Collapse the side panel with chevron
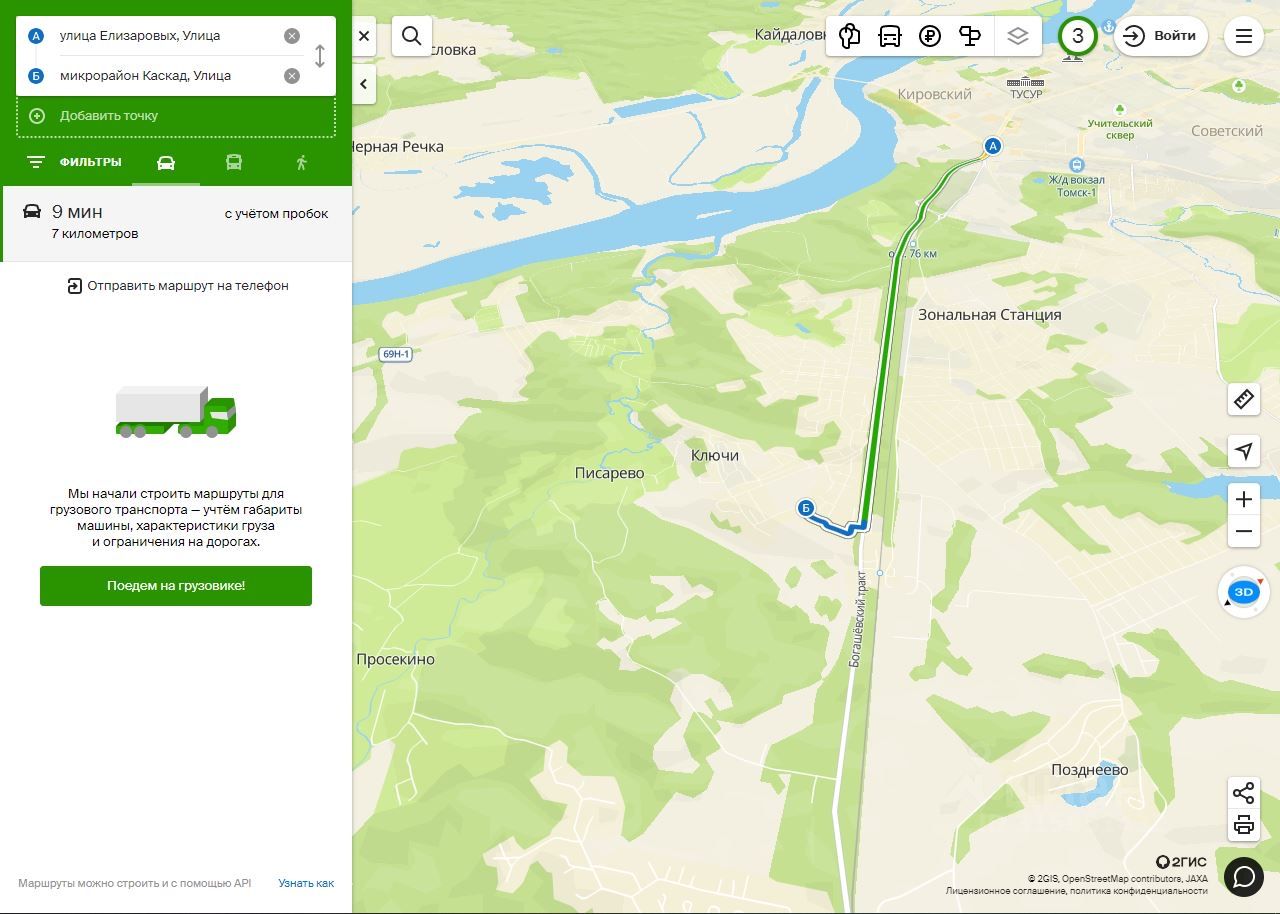The image size is (1280, 914). (x=364, y=84)
